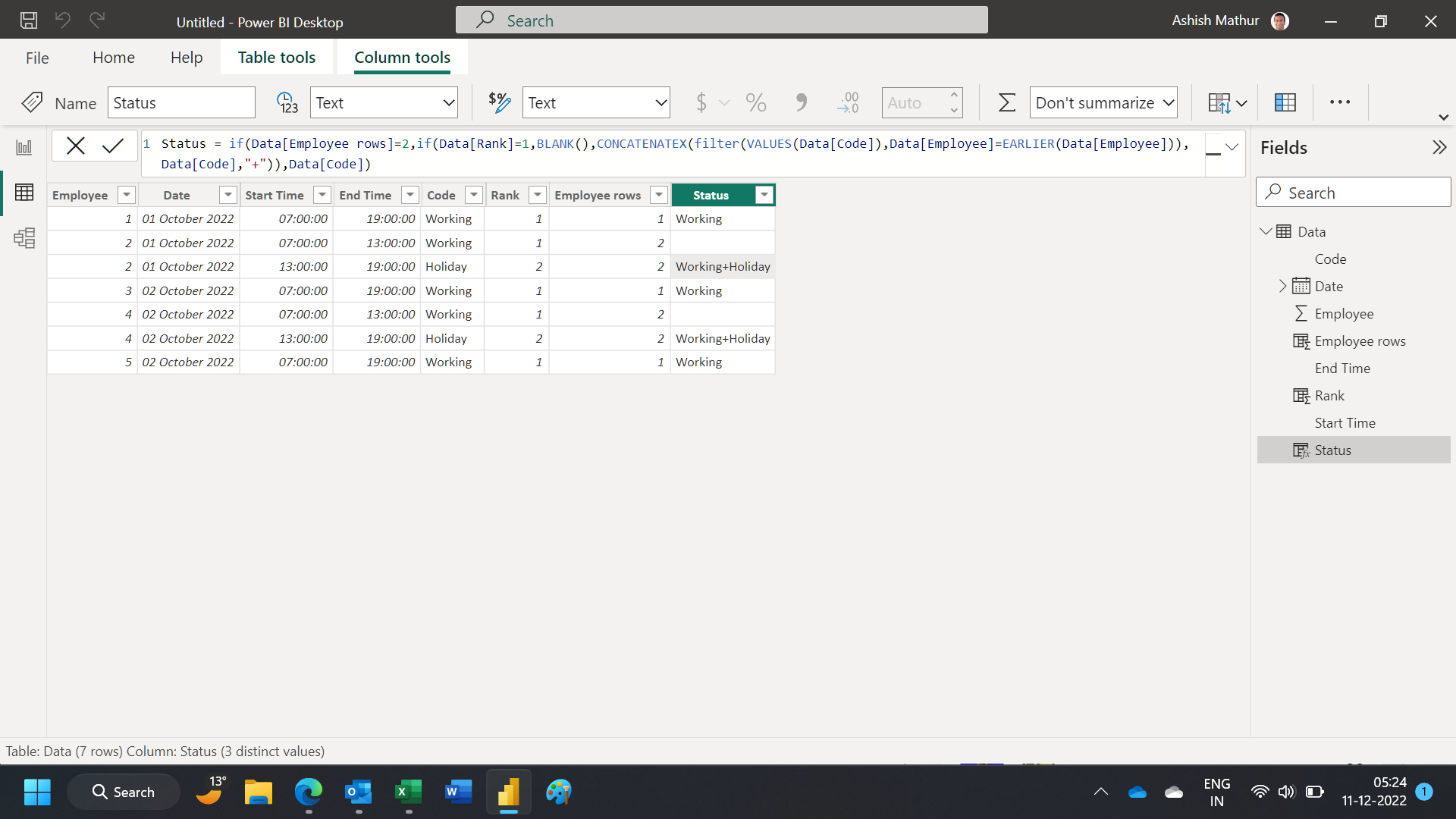1456x819 pixels.
Task: Click the thousands separator comma icon
Action: point(801,102)
